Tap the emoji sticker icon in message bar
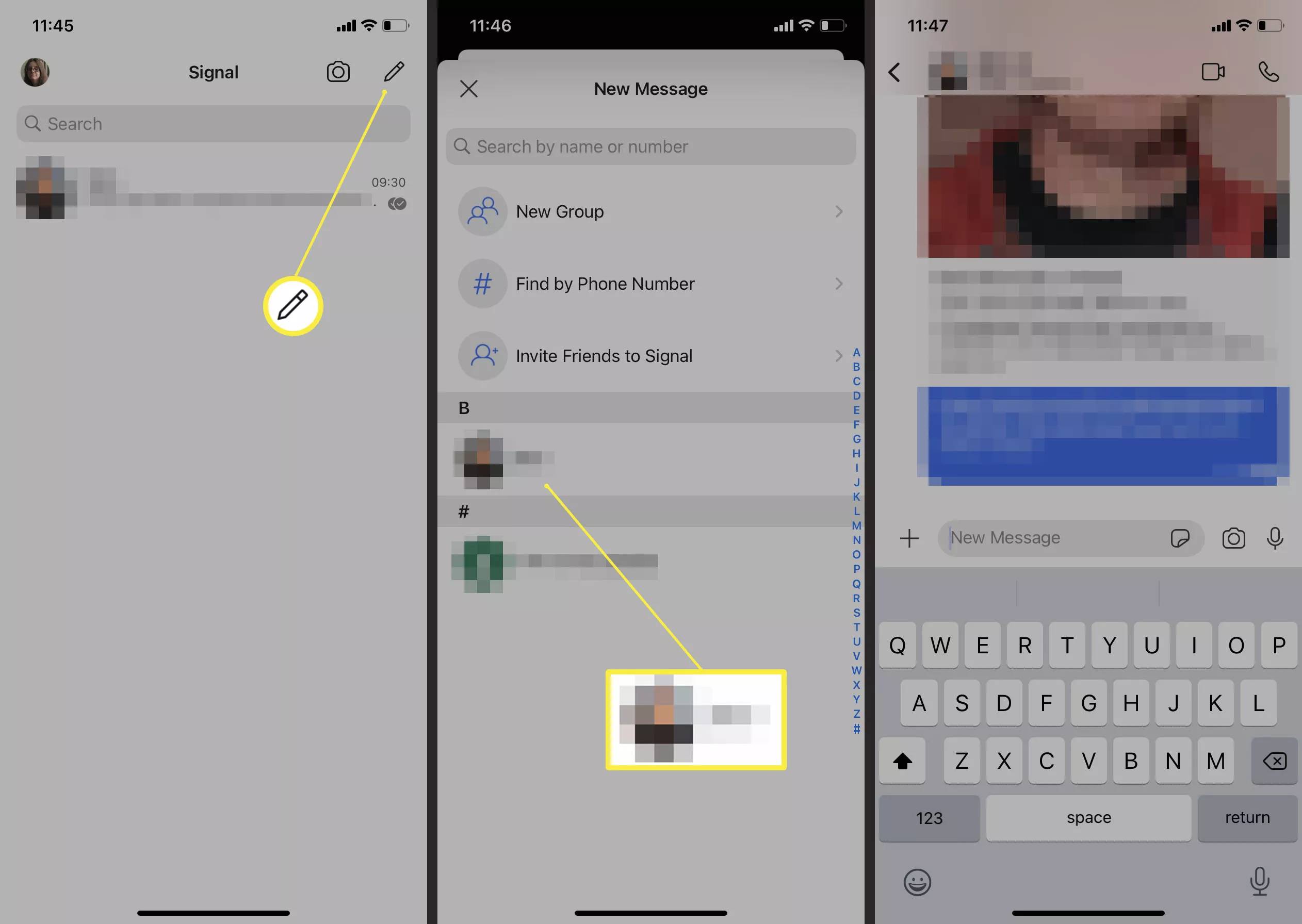Screen dimensions: 1302x924 point(1181,538)
